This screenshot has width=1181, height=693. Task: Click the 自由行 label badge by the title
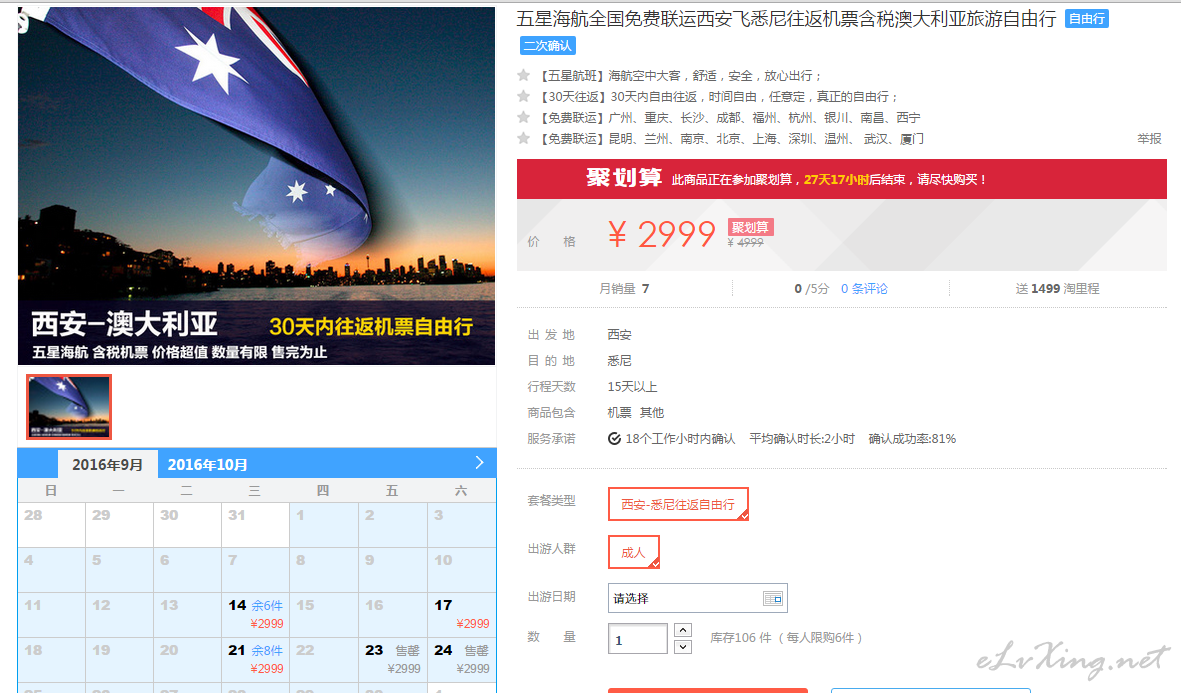[x=1087, y=19]
